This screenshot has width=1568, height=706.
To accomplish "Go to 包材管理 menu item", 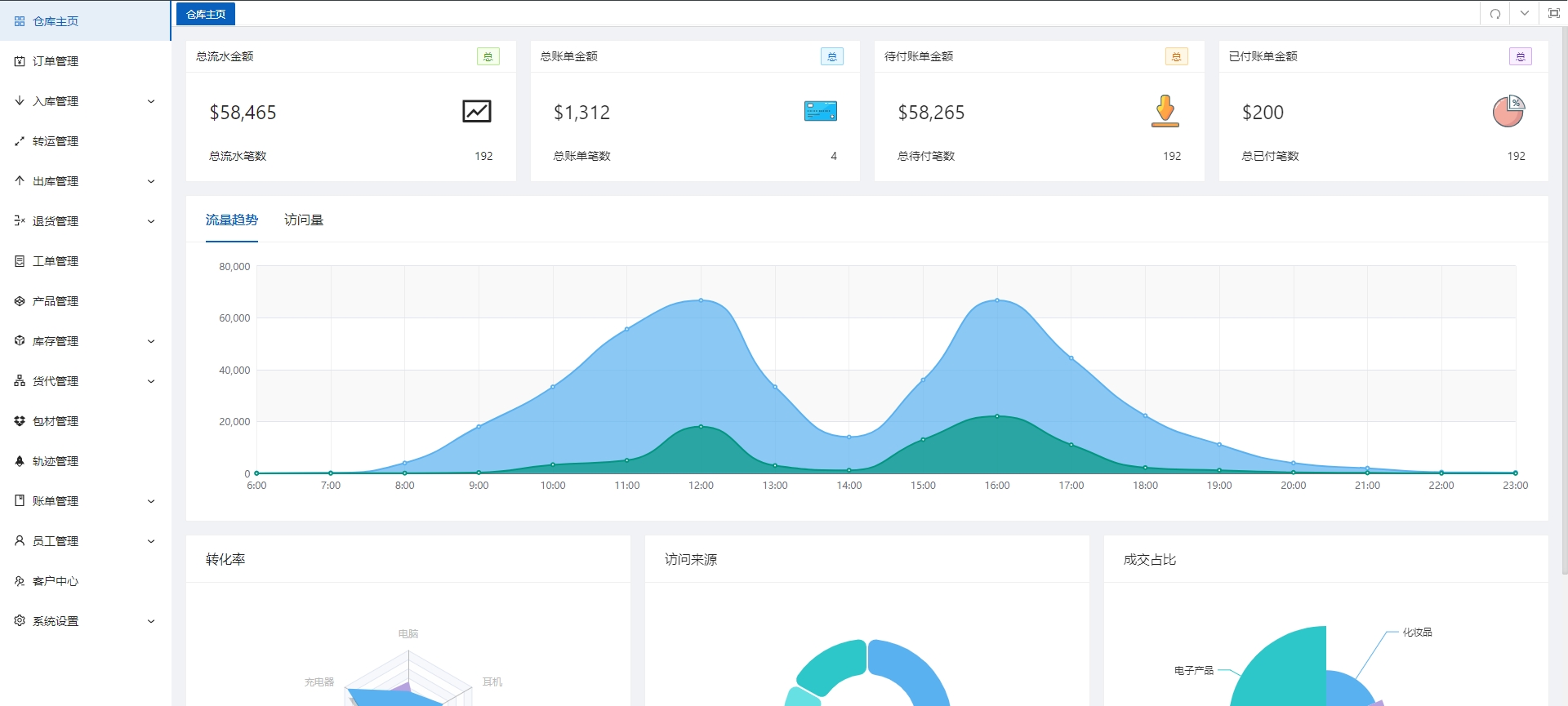I will pos(86,421).
